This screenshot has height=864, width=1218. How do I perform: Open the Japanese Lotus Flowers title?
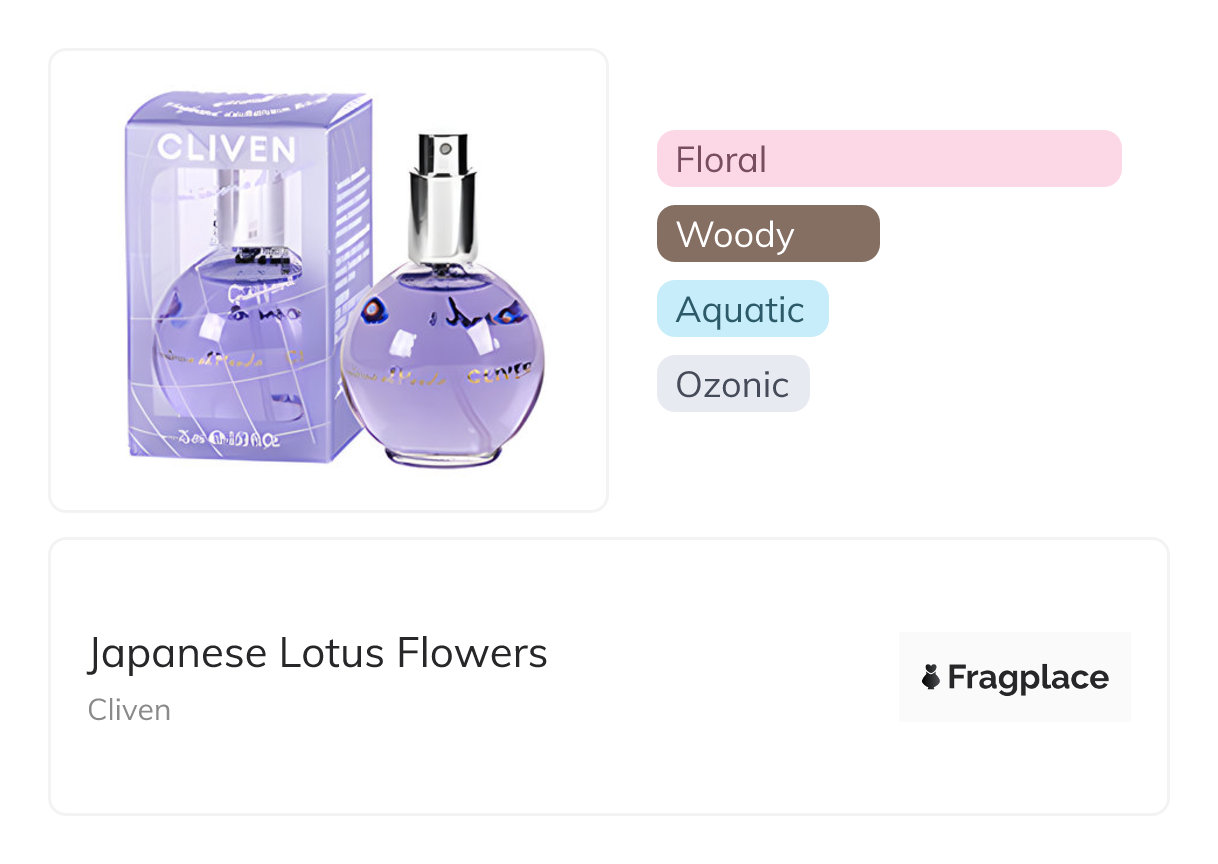tap(317, 653)
